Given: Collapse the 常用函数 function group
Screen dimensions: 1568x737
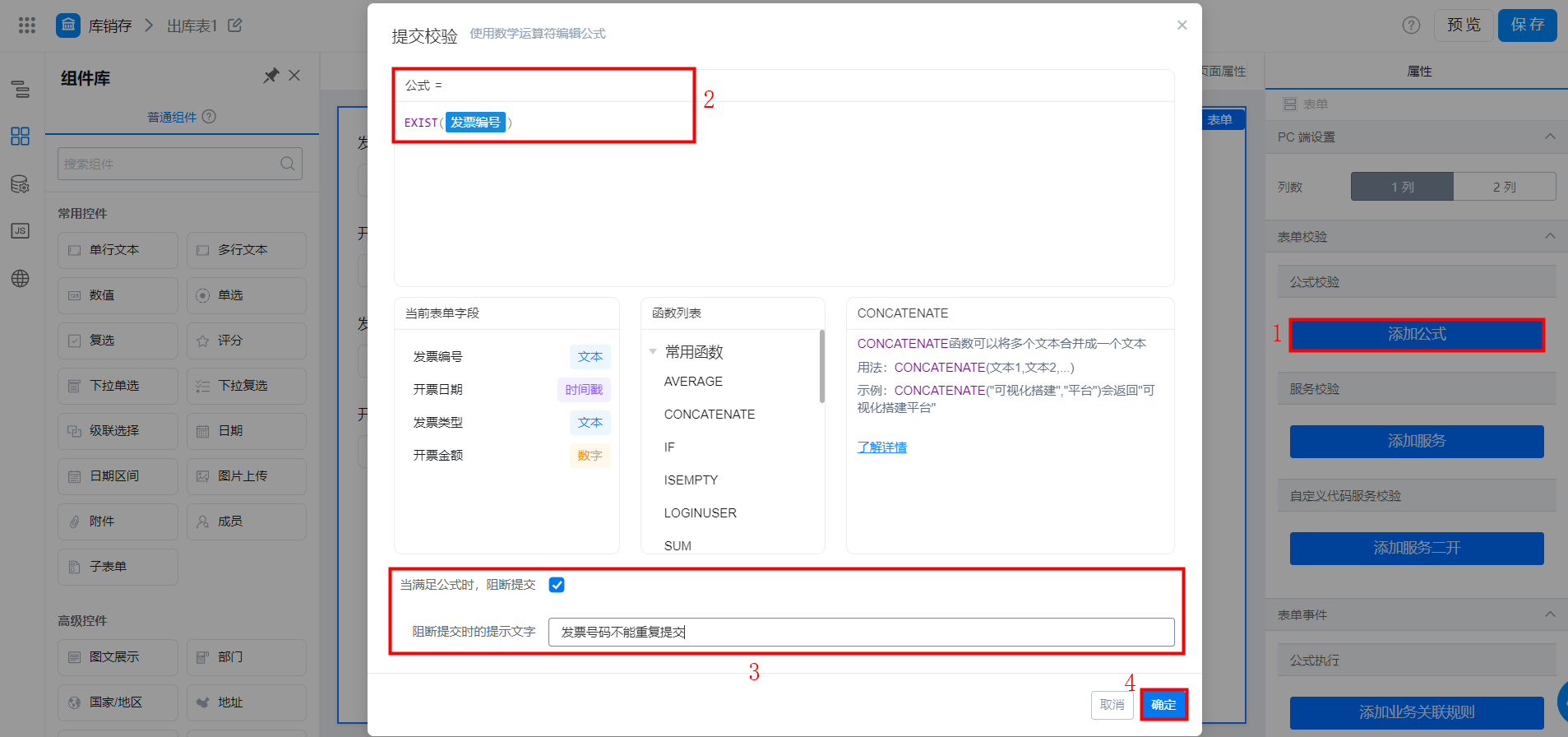Looking at the screenshot, I should coord(653,352).
